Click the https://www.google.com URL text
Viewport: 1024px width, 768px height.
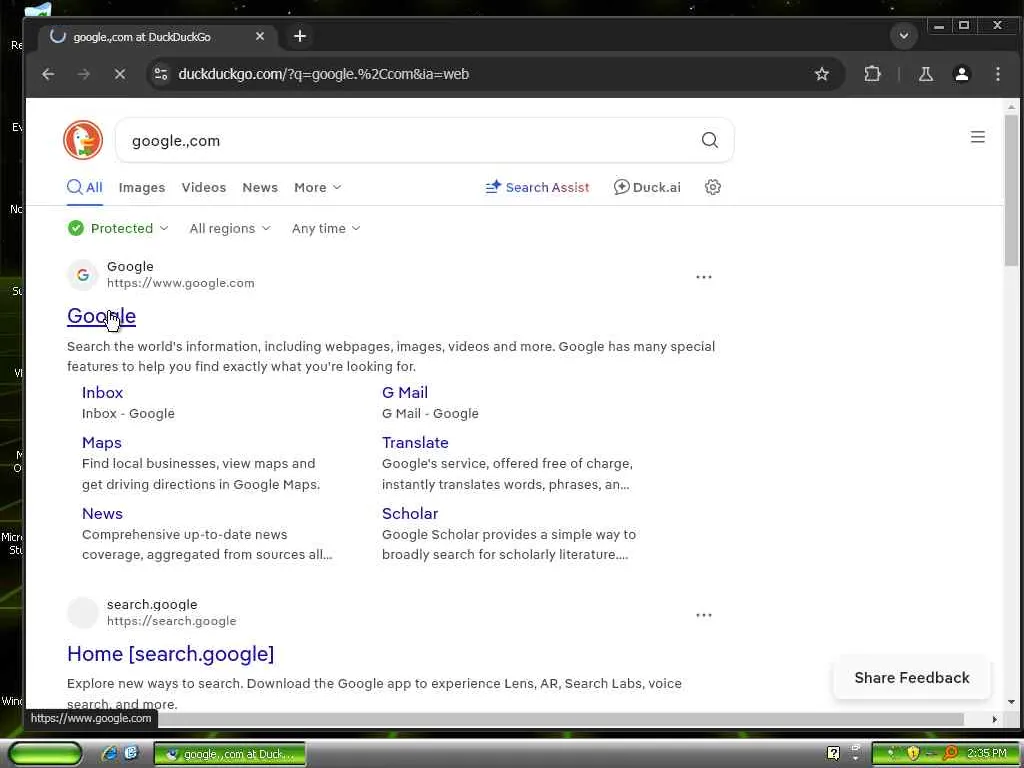(181, 283)
